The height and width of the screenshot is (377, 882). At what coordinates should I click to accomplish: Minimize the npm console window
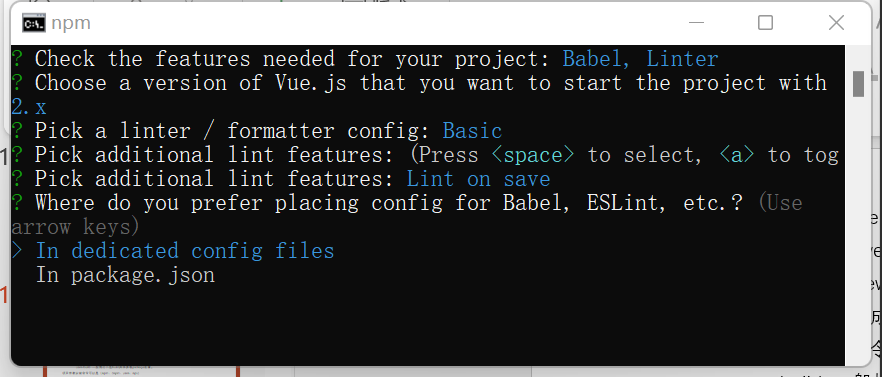point(696,23)
